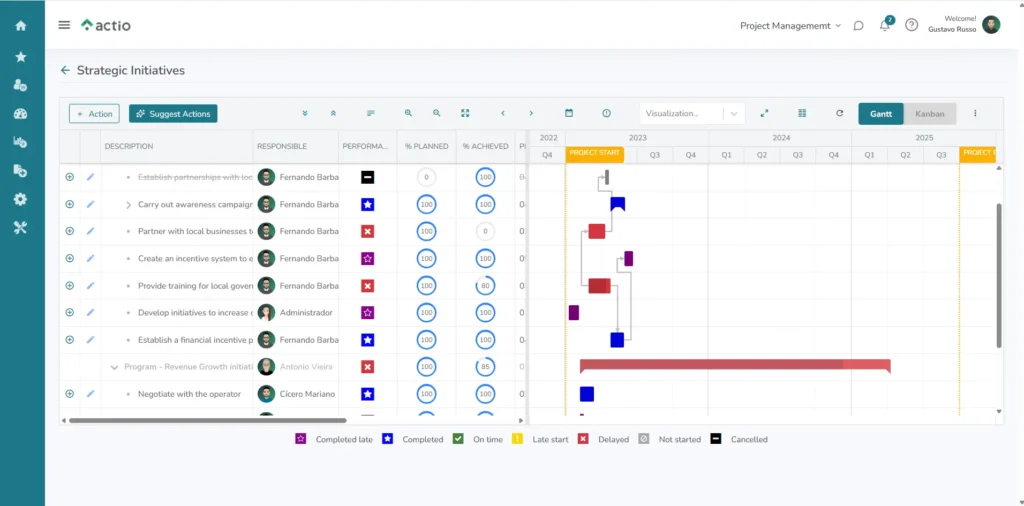This screenshot has height=506, width=1024.
Task: Select the Gantt view toggle
Action: click(881, 114)
